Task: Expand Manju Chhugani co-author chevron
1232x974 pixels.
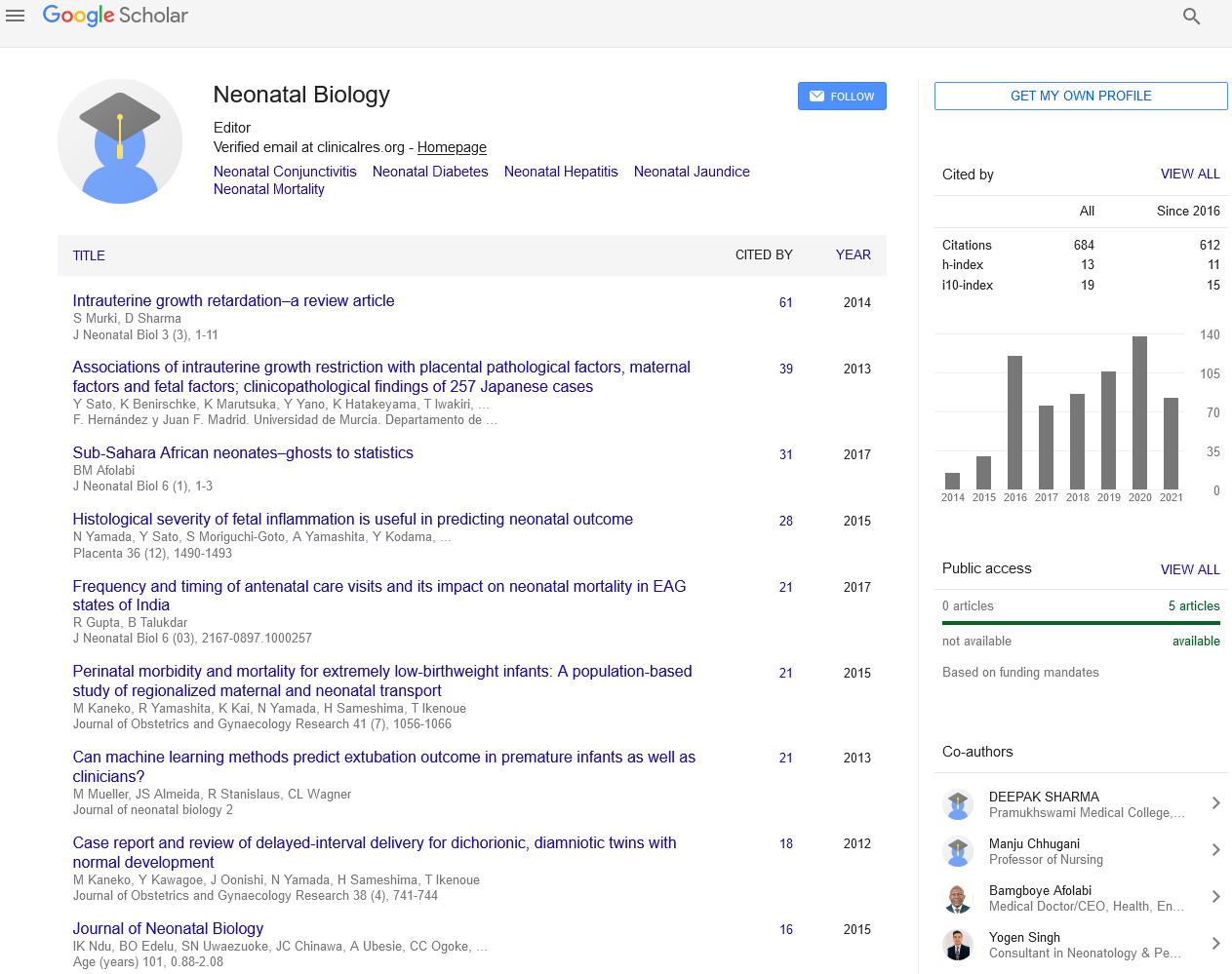Action: pyautogui.click(x=1215, y=850)
